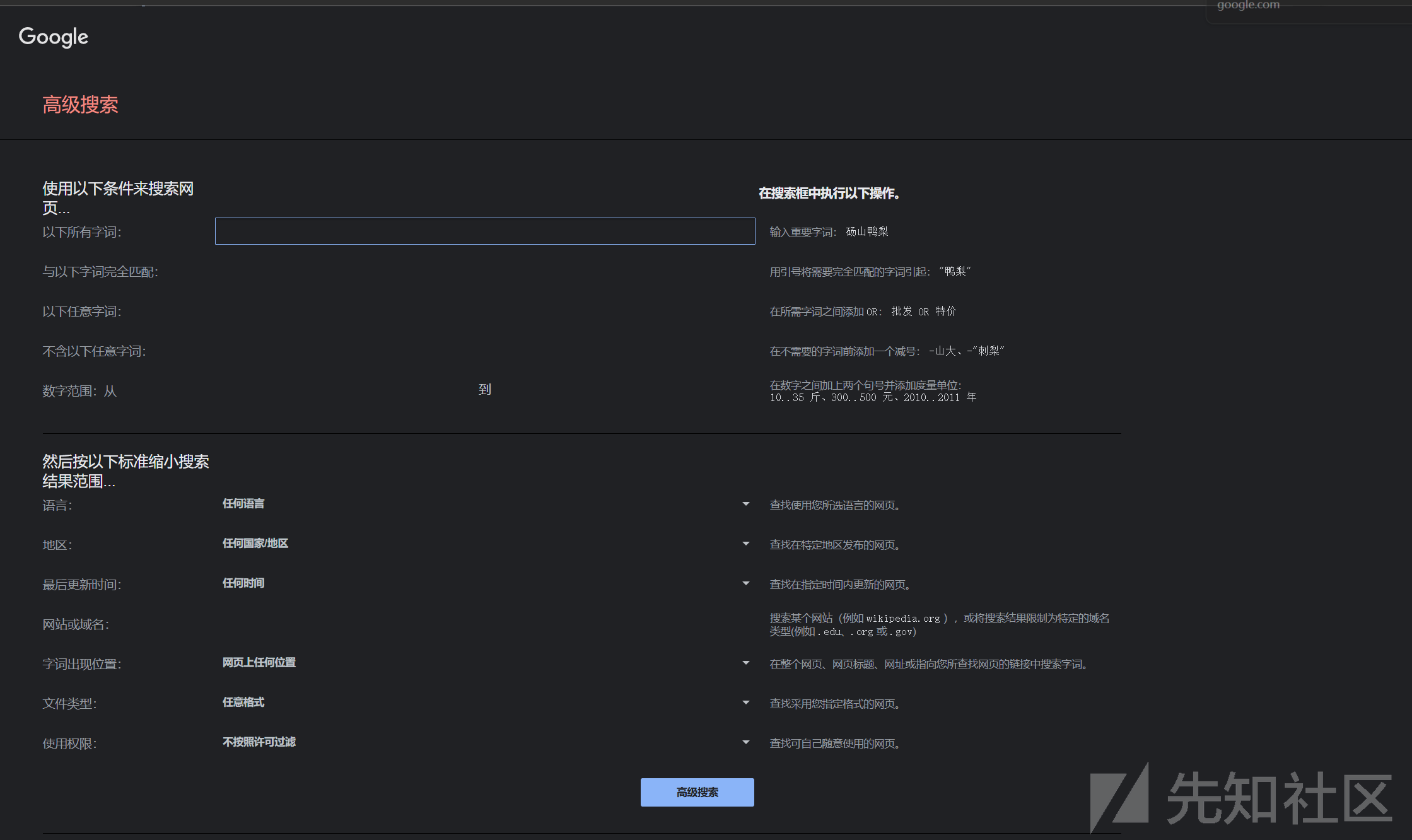Click the 数字范围：从 label

coord(79,391)
